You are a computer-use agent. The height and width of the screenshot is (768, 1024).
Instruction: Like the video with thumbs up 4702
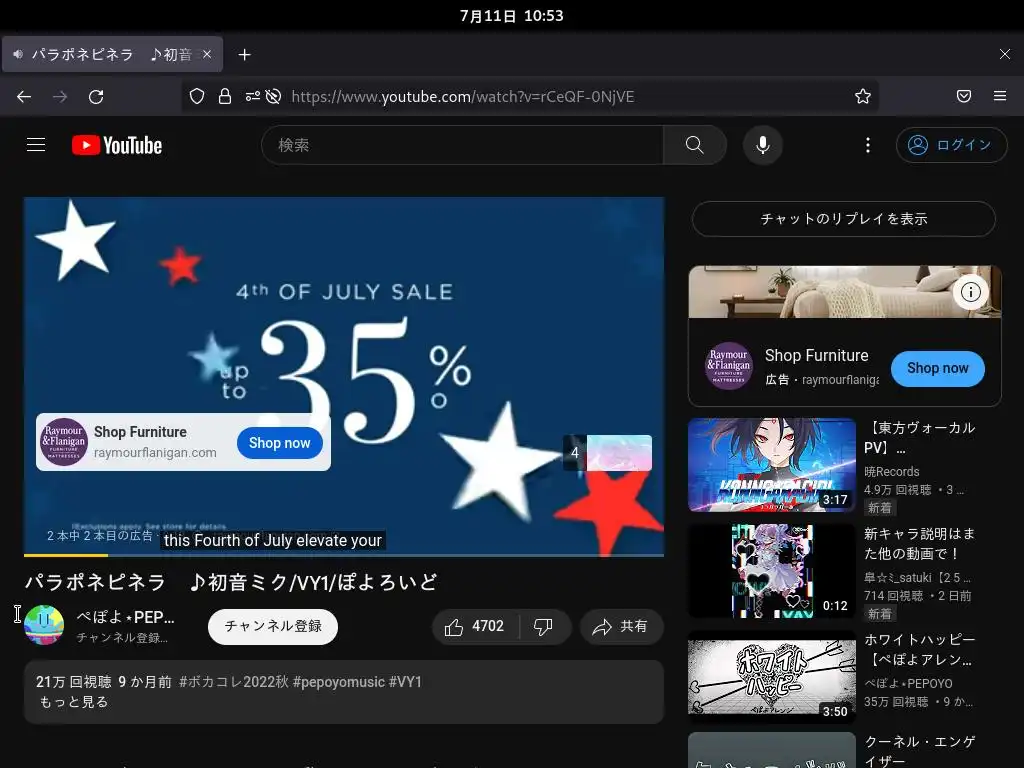[475, 626]
